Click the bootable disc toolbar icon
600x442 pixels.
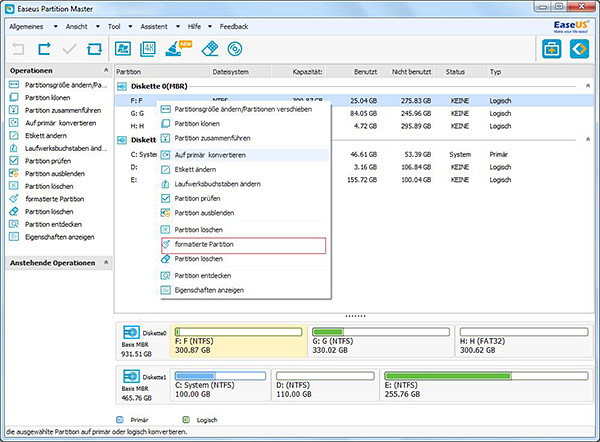coord(235,49)
